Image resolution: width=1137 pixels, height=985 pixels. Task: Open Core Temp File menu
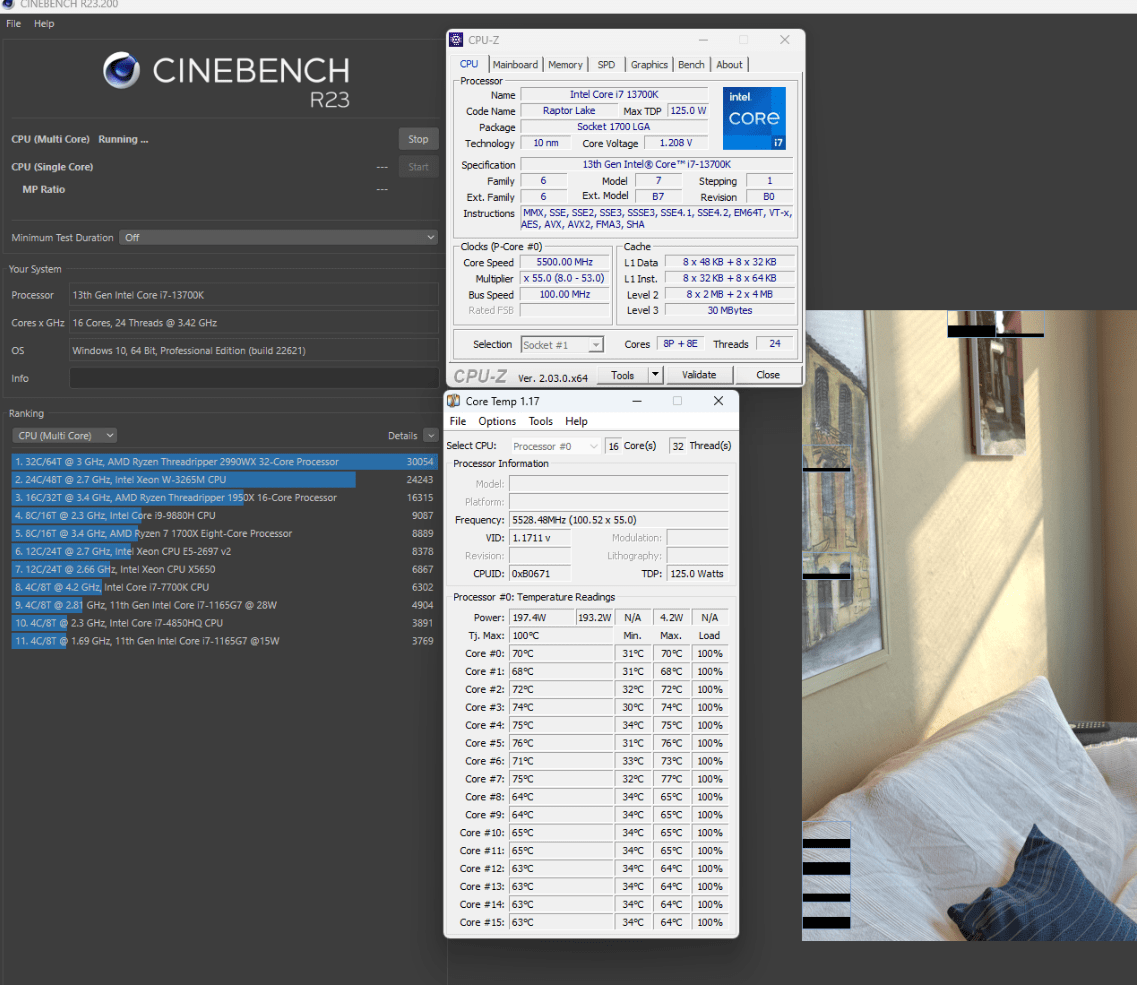[458, 421]
